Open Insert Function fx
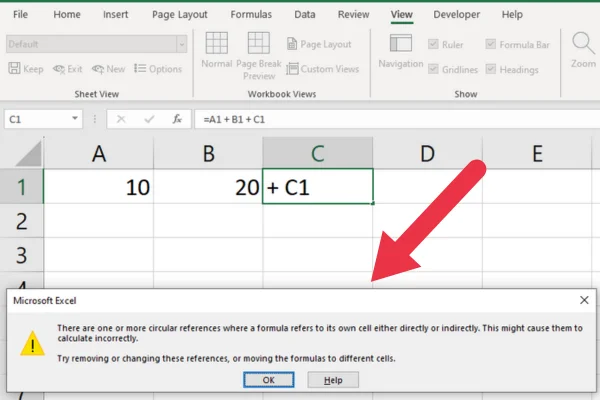The image size is (600, 400). coord(177,119)
